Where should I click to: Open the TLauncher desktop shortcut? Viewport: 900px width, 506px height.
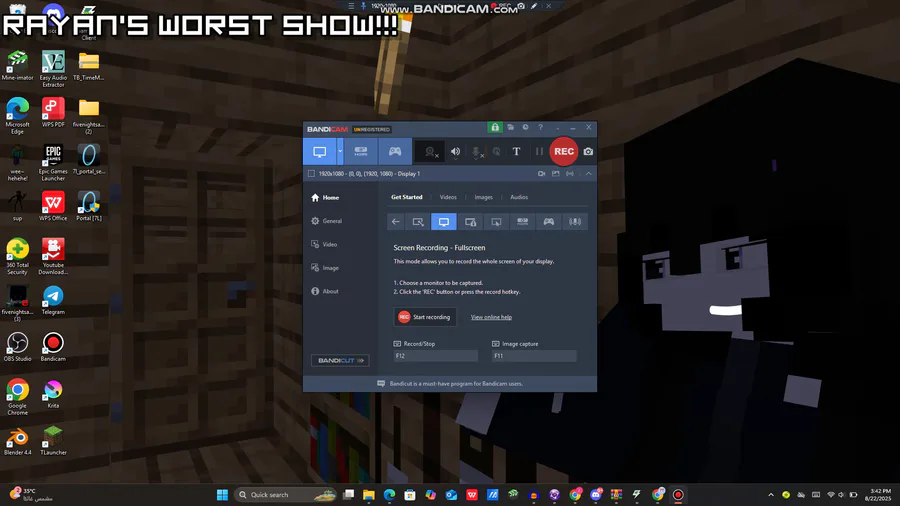[53, 441]
